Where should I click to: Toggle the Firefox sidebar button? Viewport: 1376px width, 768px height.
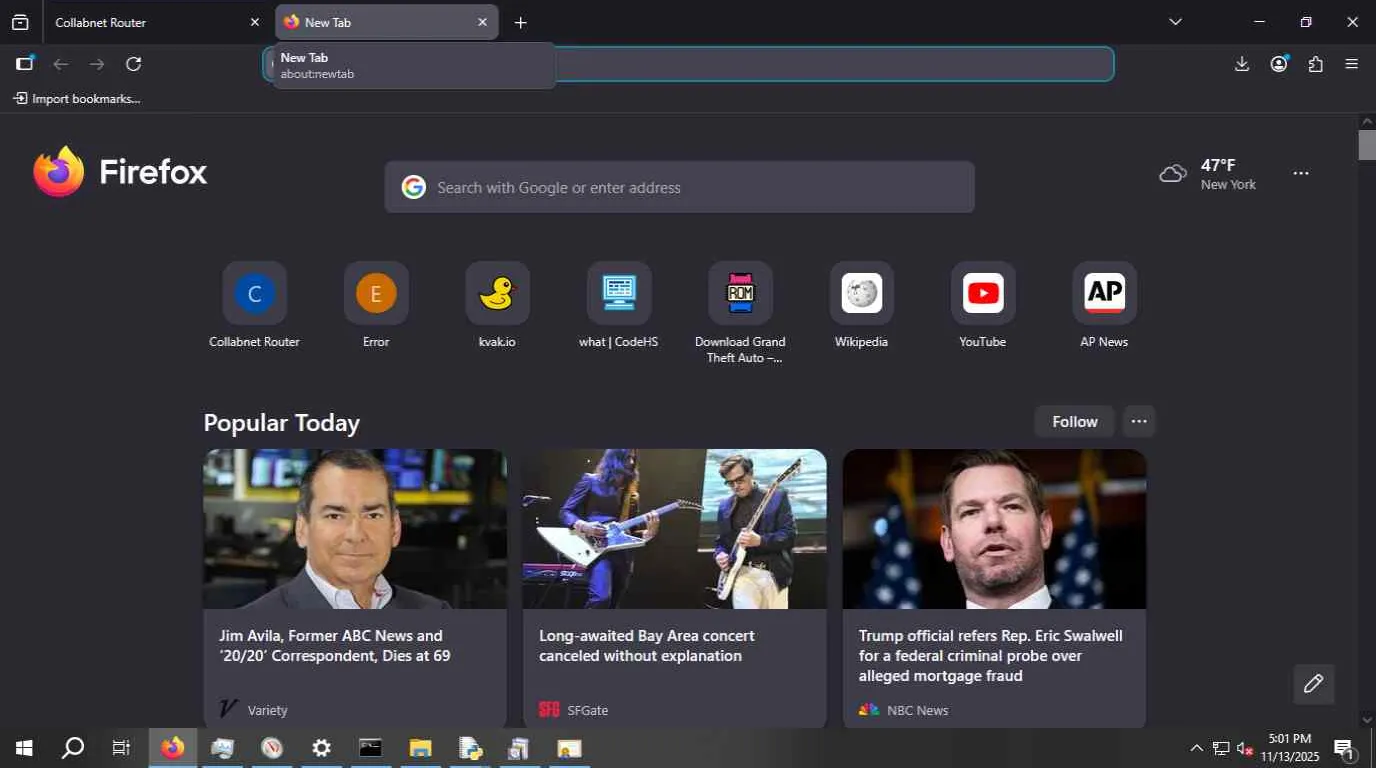(25, 64)
